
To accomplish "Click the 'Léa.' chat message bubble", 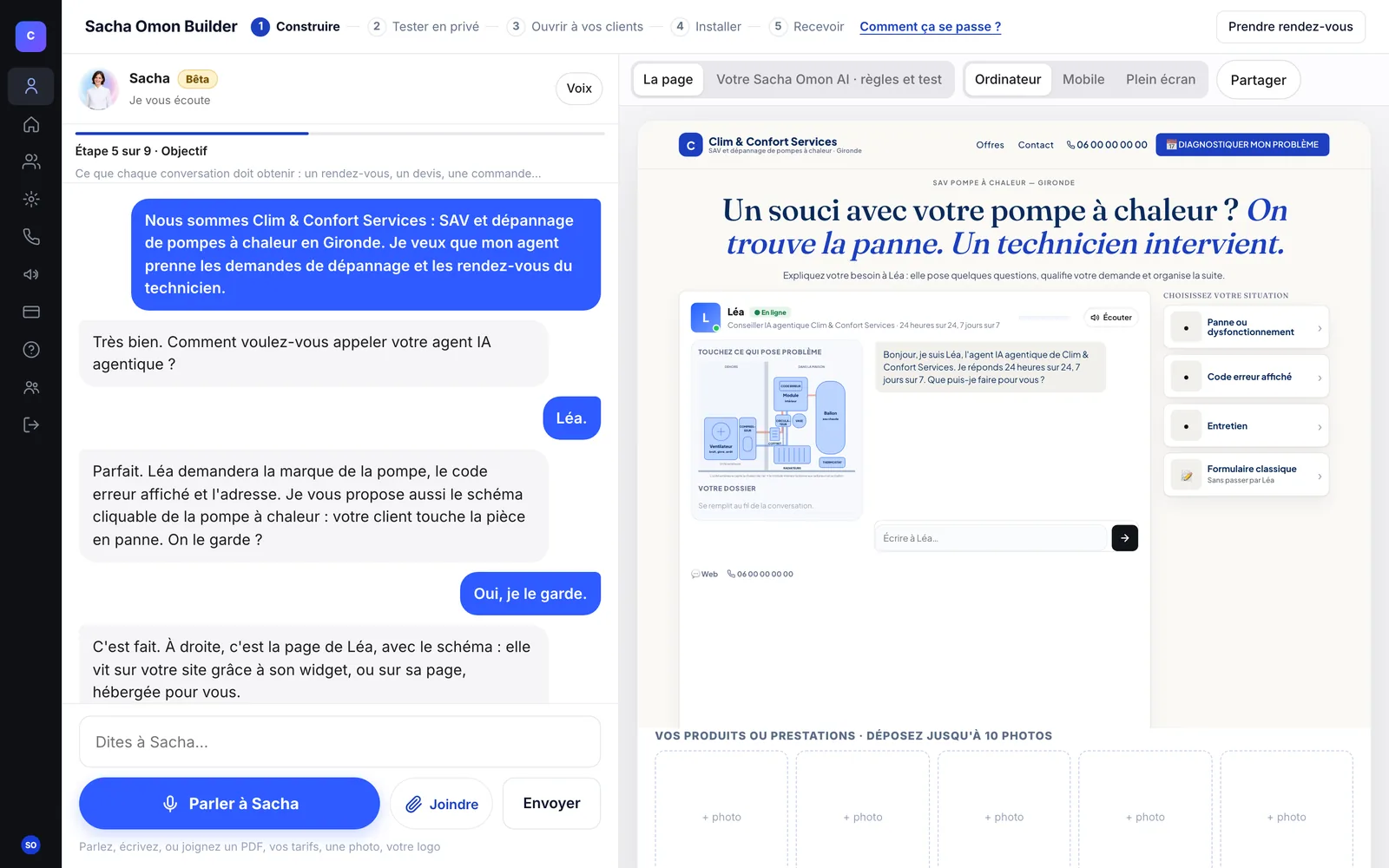I will click(x=571, y=418).
